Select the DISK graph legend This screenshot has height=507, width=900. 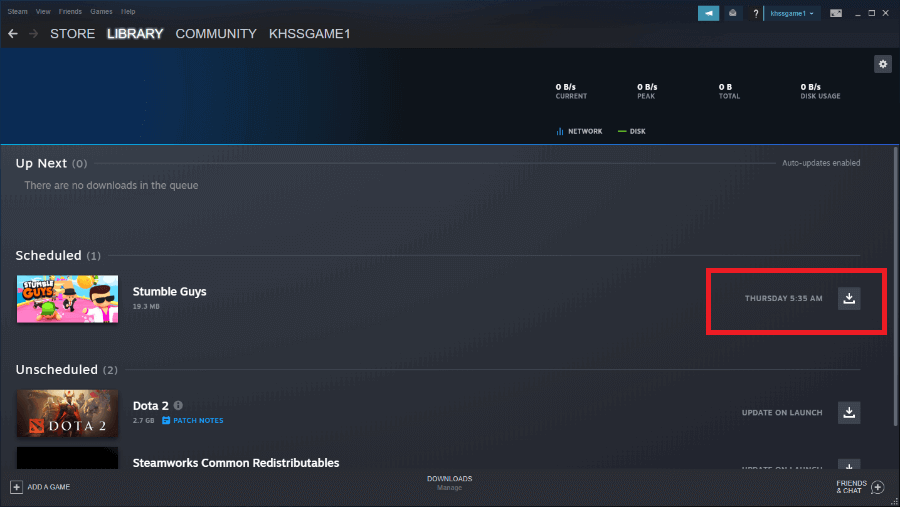(x=631, y=131)
